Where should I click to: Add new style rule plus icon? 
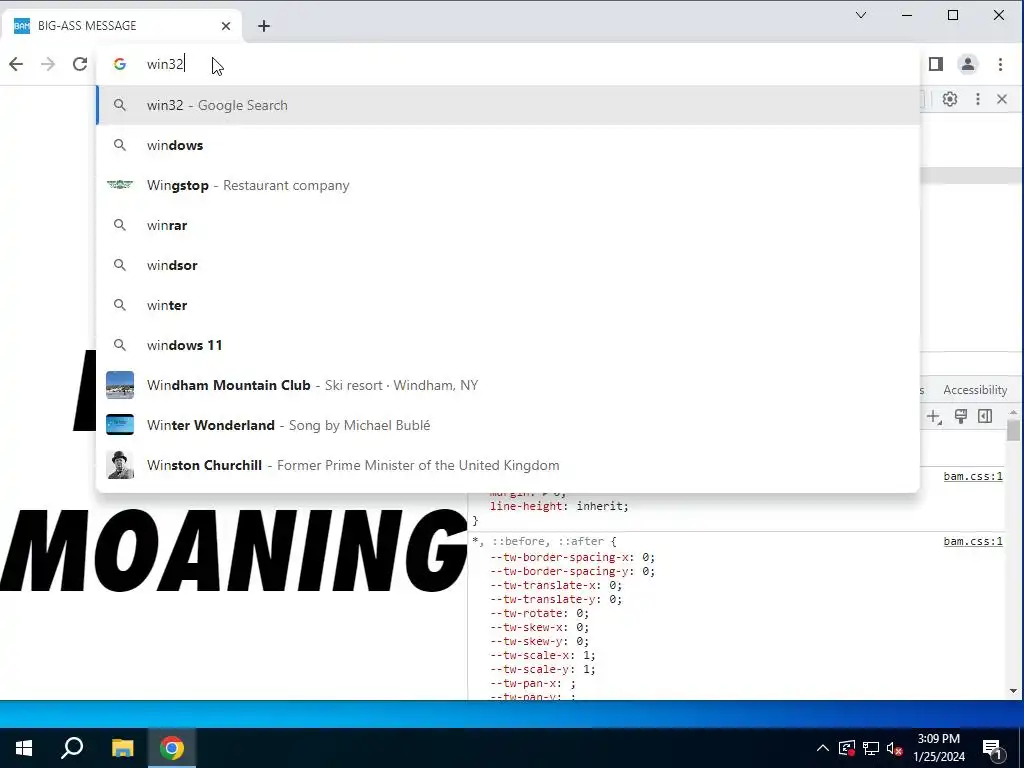934,417
